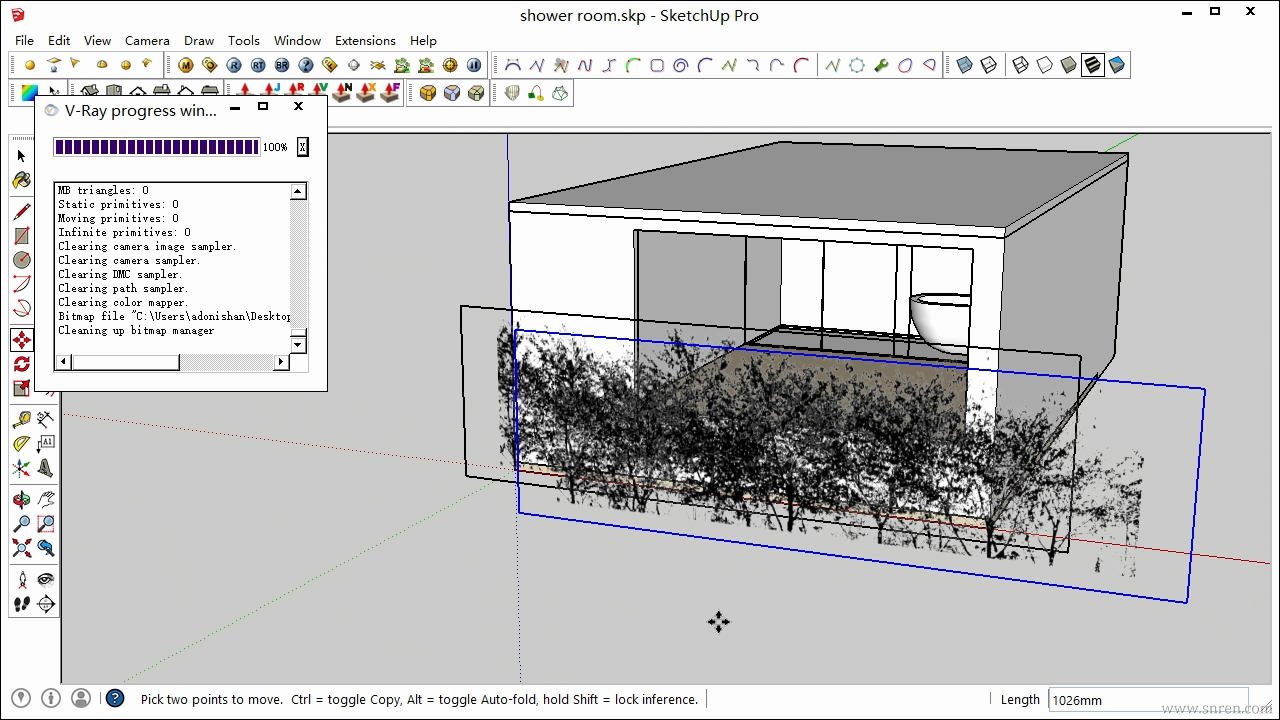Select the Circle drawing tool
This screenshot has width=1280, height=720.
21,260
